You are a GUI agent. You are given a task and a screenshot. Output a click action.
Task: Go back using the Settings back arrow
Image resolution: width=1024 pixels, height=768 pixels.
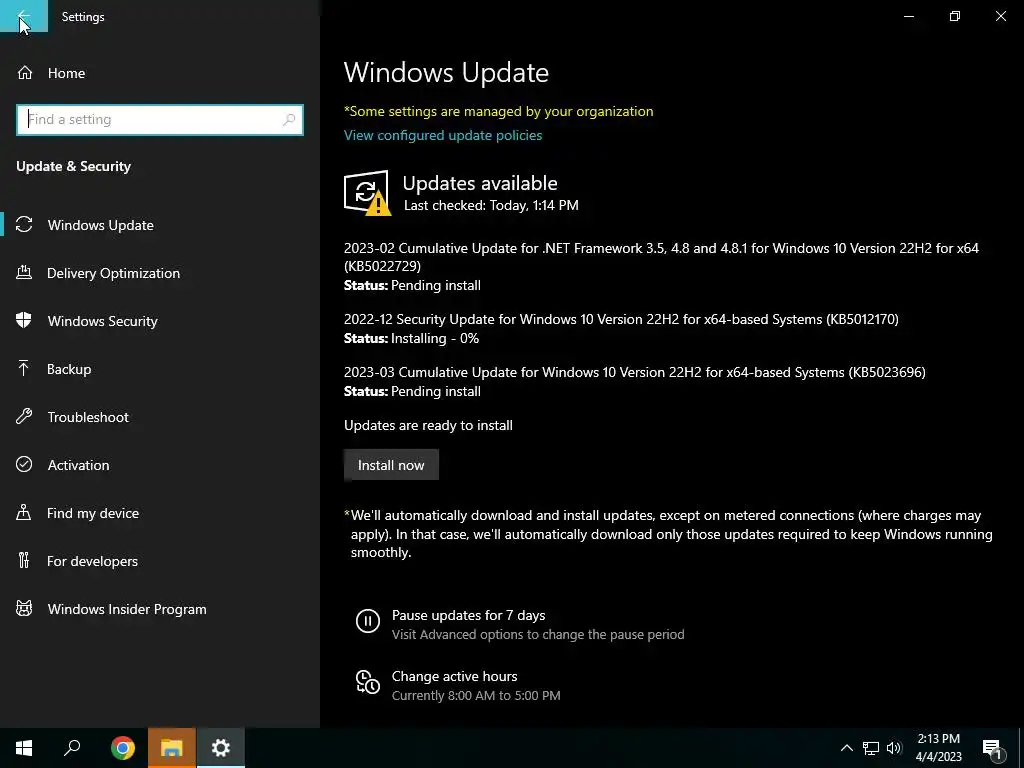click(x=24, y=16)
